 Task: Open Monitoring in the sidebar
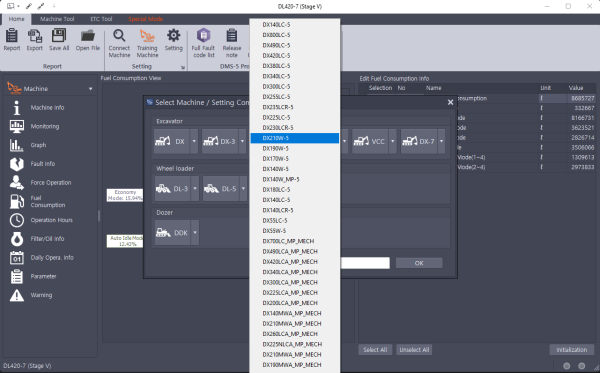[x=45, y=127]
